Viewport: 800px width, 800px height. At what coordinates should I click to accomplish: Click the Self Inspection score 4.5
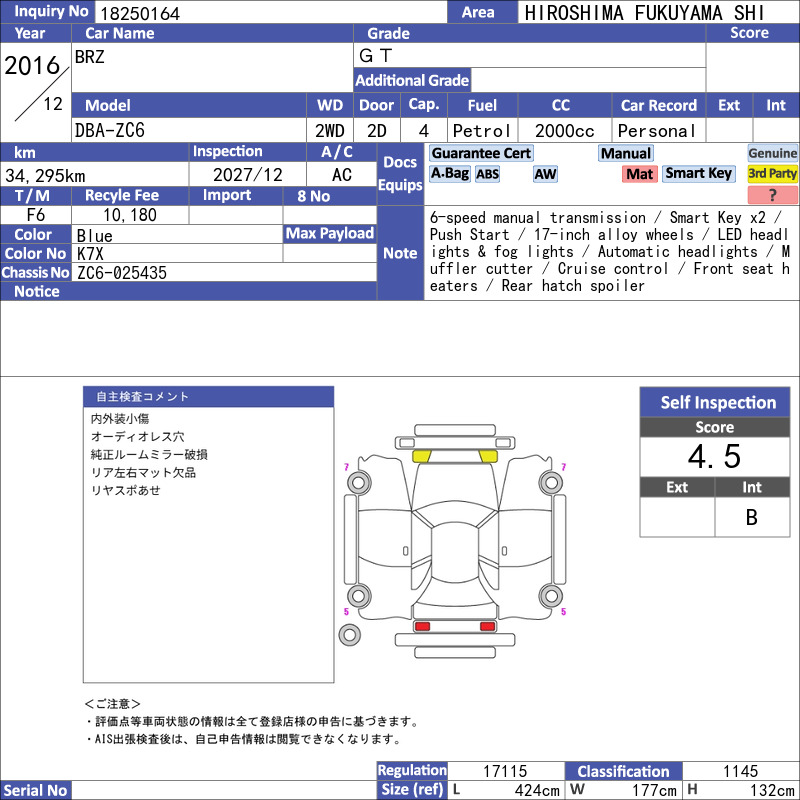tap(714, 456)
